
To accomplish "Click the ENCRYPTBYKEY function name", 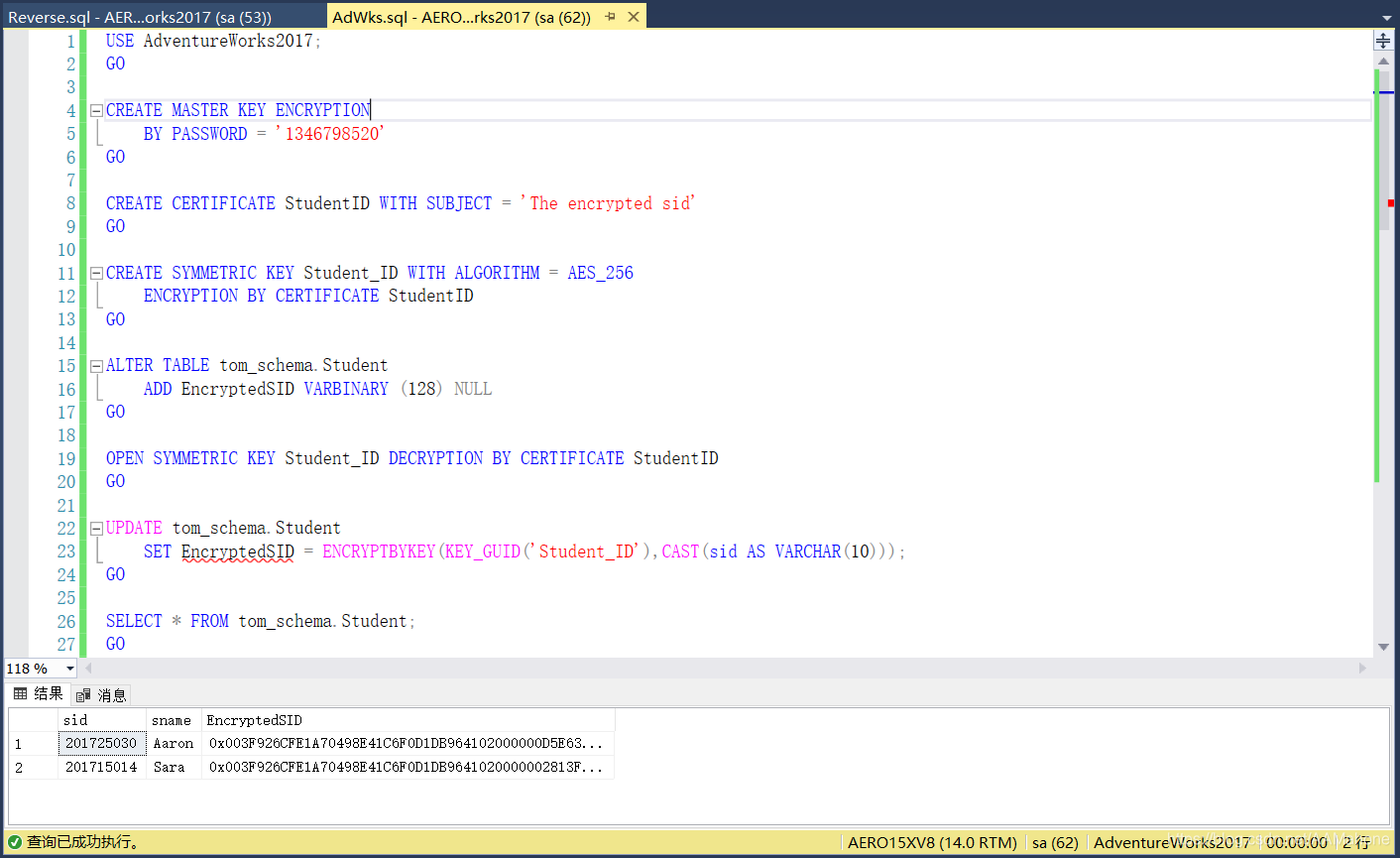I will (379, 552).
